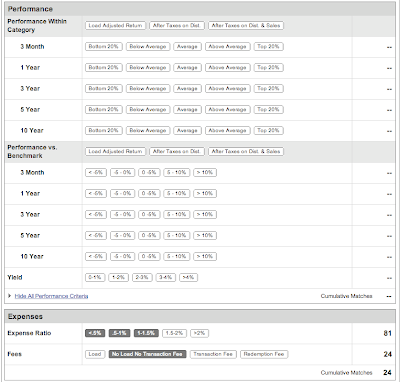This screenshot has height=382, width=400.
Task: Deselect No Load No Transaction Fee filter
Action: point(148,354)
